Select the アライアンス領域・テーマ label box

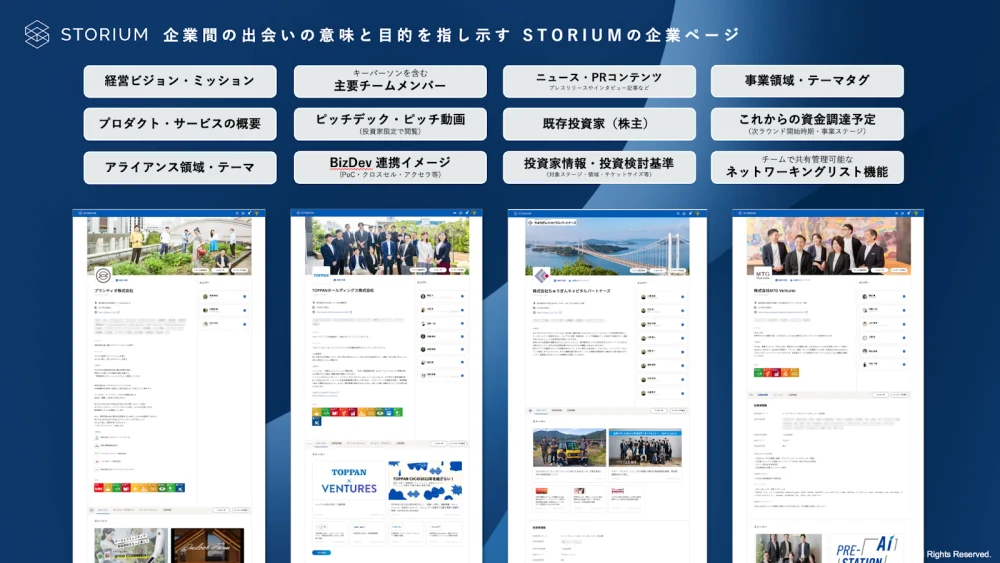tap(180, 167)
